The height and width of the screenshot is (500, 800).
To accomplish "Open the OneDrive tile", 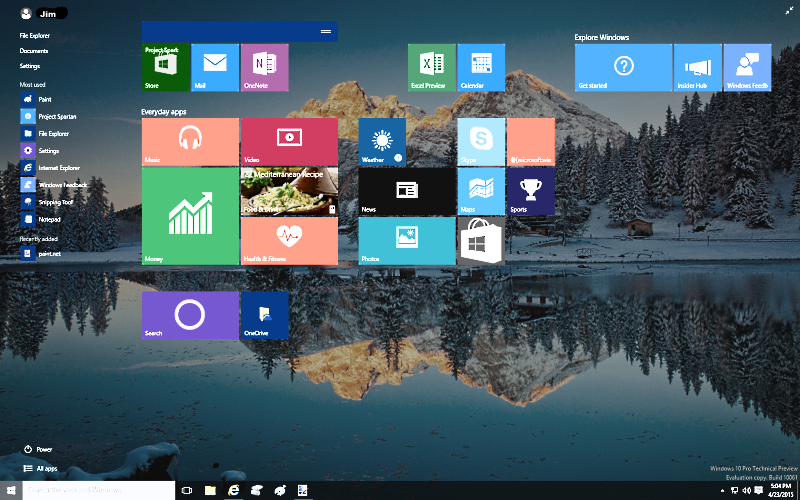I will pyautogui.click(x=264, y=315).
